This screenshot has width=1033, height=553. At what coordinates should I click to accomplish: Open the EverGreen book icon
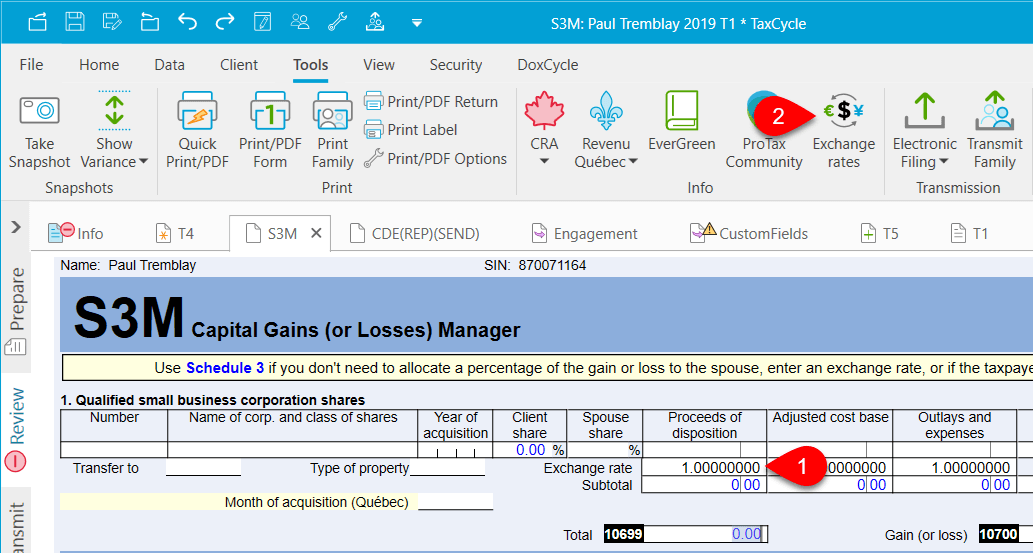click(682, 123)
